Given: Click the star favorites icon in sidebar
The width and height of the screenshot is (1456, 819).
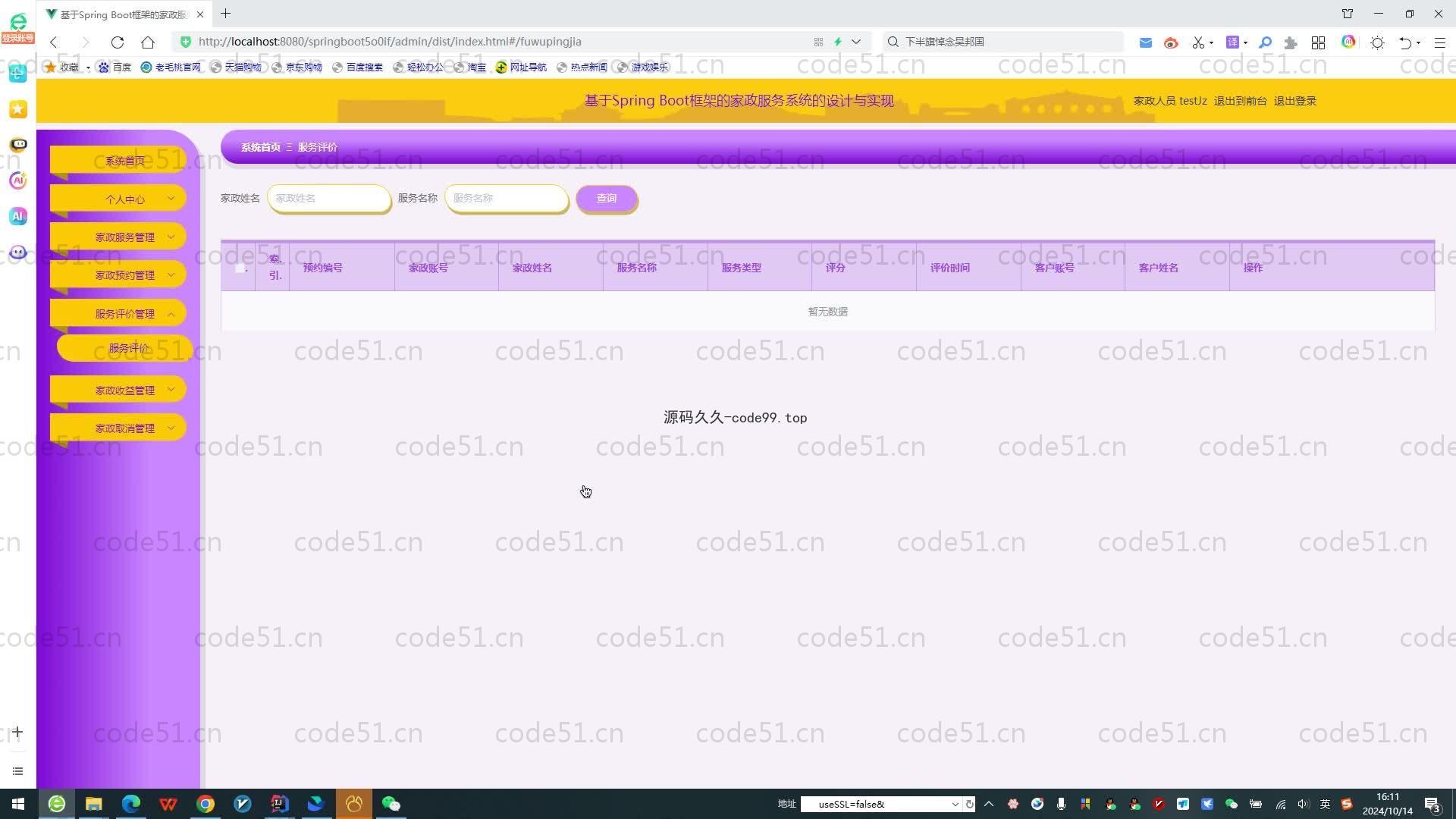Looking at the screenshot, I should pos(18,109).
